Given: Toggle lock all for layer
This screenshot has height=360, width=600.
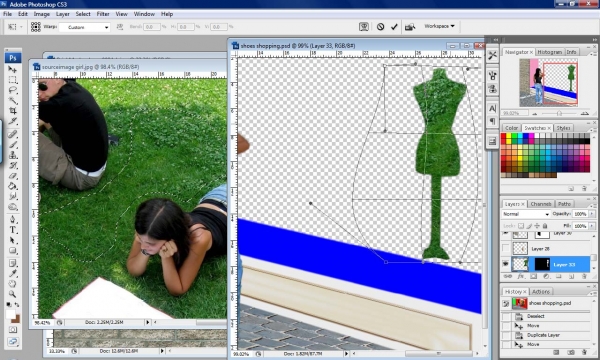Looking at the screenshot, I should 545,226.
